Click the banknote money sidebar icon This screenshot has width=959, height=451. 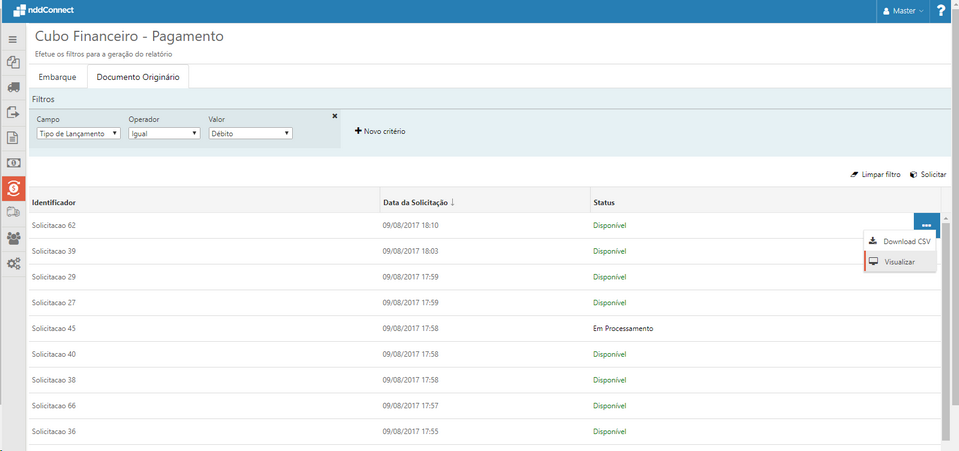13,162
